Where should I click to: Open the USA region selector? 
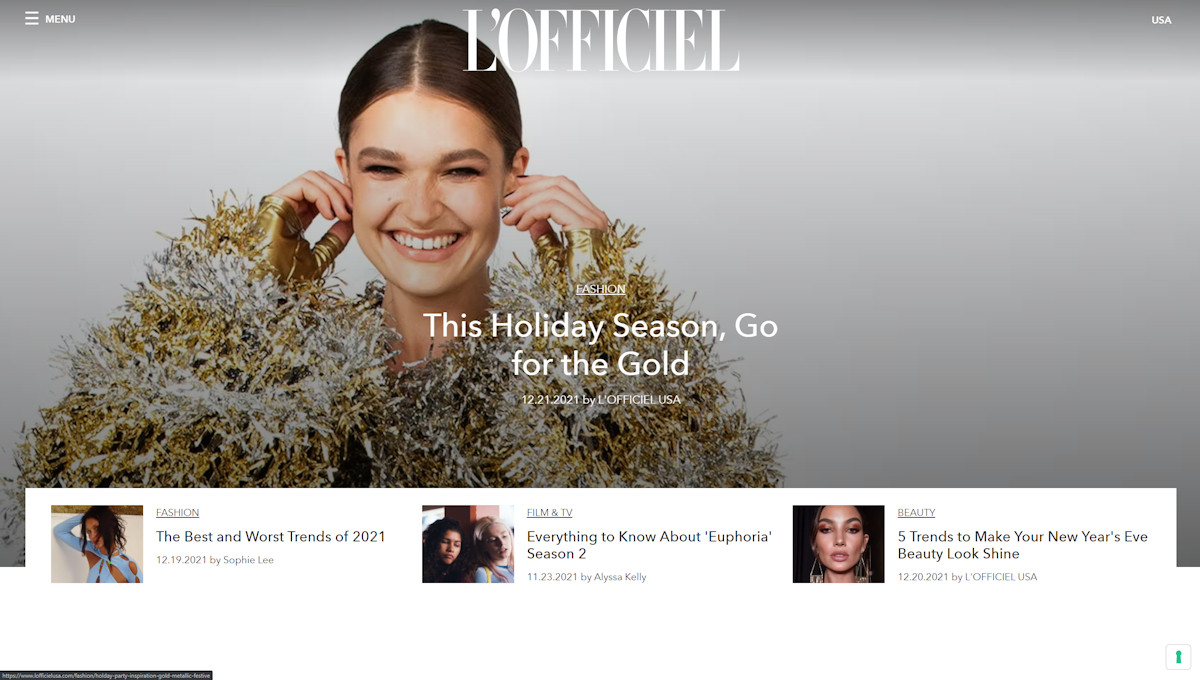pyautogui.click(x=1161, y=20)
